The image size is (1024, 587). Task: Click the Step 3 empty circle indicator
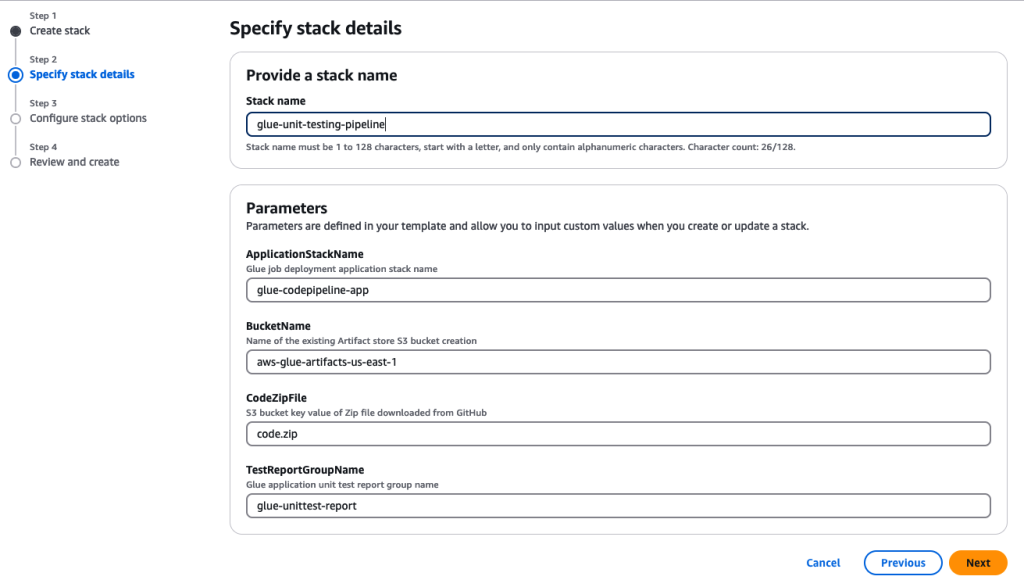(15, 119)
